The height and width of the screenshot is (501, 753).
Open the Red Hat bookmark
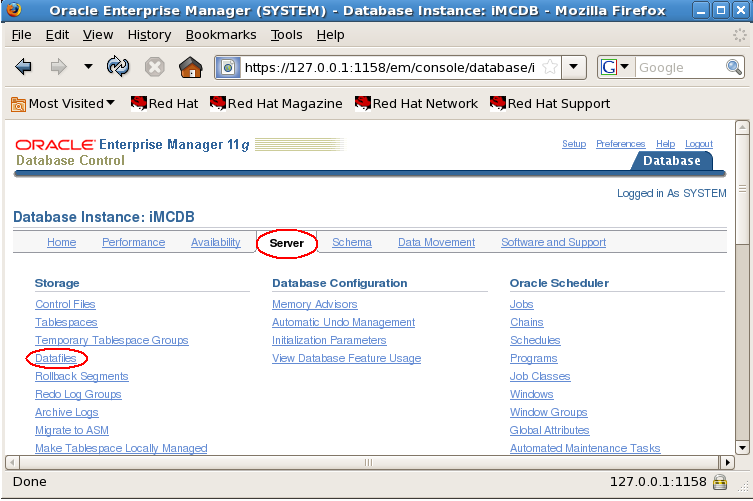point(164,103)
